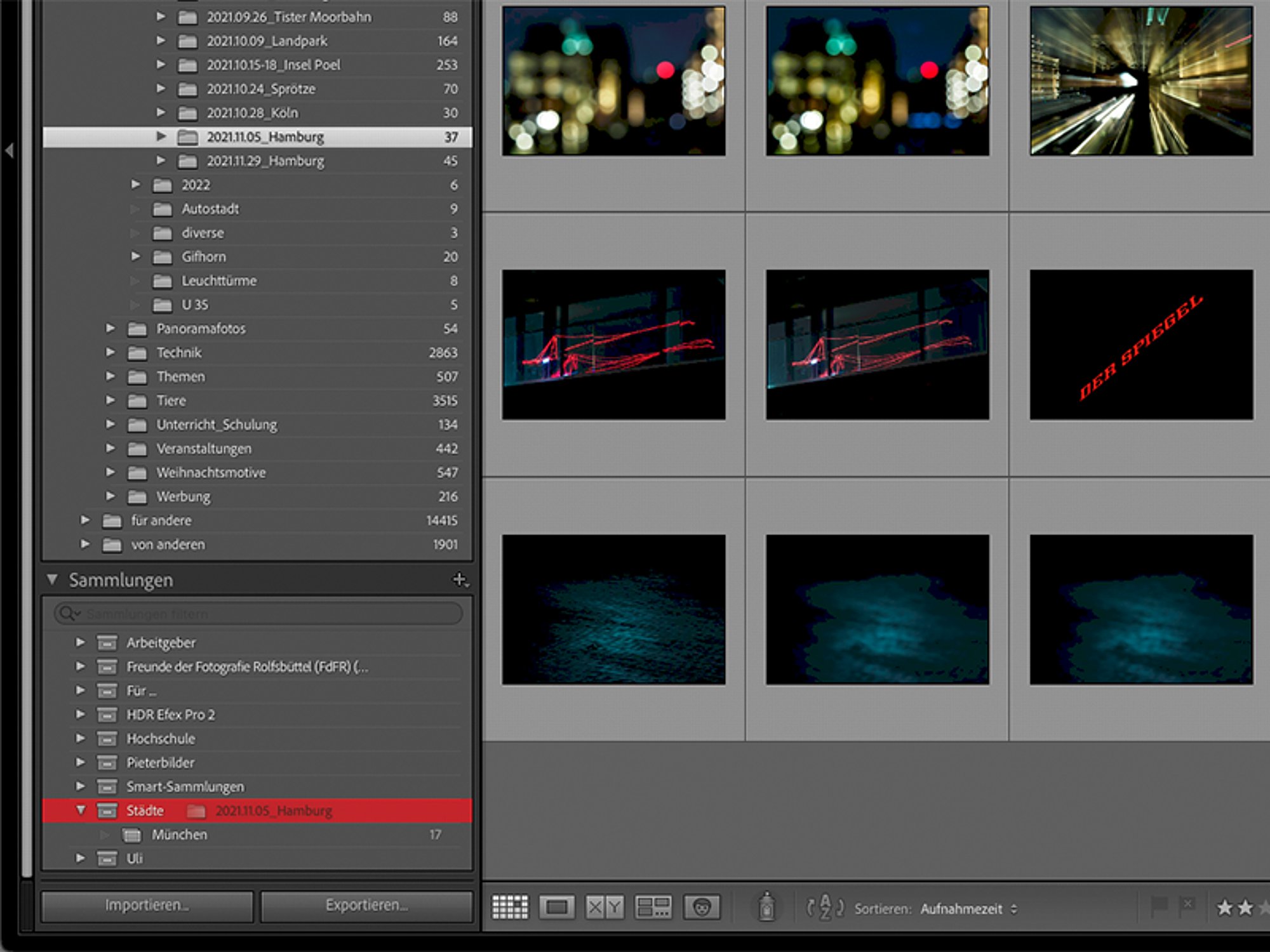Expand the 2021.11.29_Hamburg folder
The image size is (1270, 952).
(x=161, y=160)
